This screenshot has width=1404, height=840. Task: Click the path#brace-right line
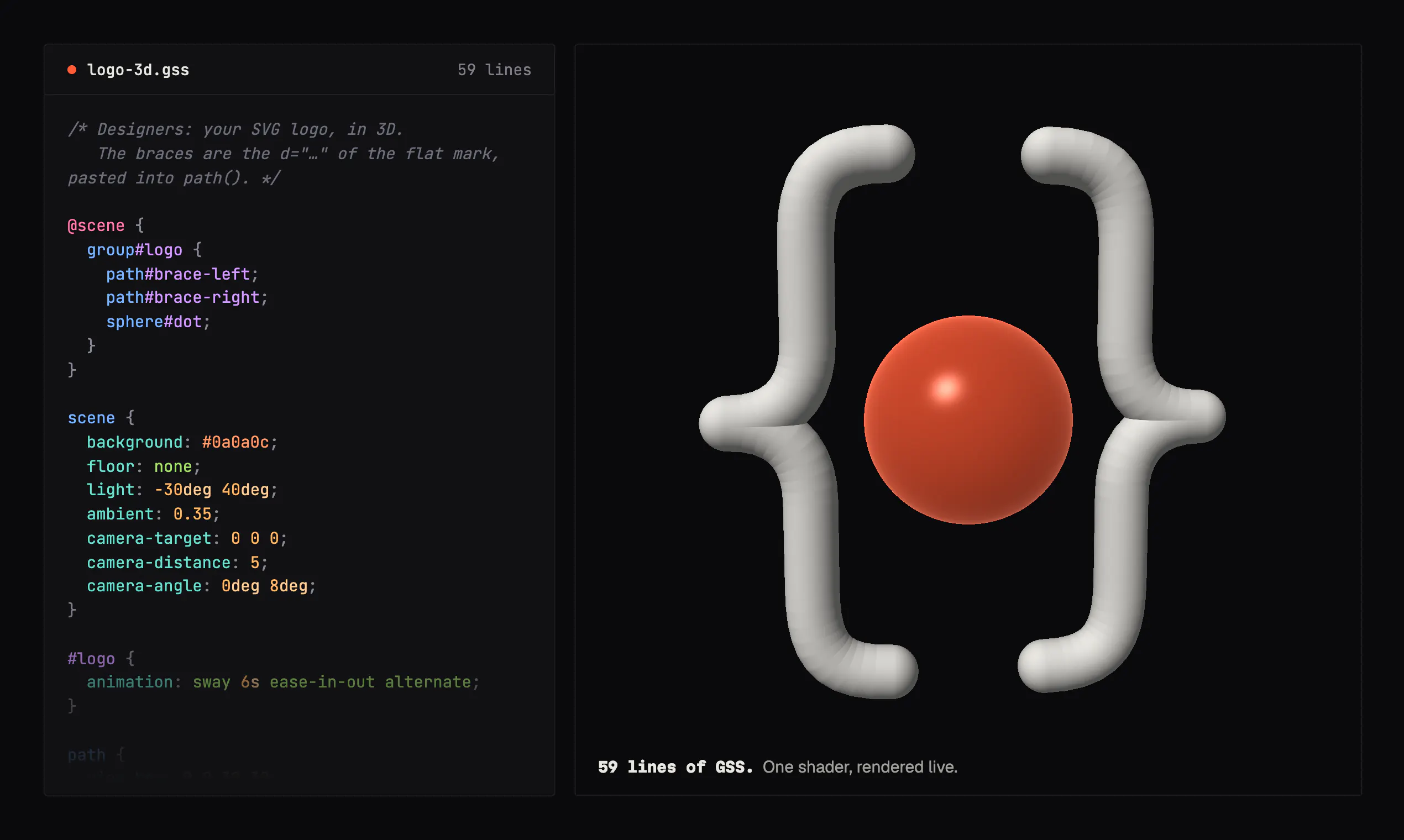pyautogui.click(x=187, y=297)
